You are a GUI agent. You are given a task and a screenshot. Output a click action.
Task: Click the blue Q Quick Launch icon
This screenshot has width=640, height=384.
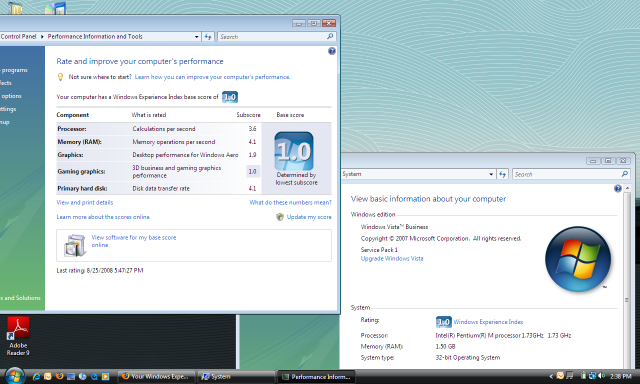pyautogui.click(x=94, y=376)
